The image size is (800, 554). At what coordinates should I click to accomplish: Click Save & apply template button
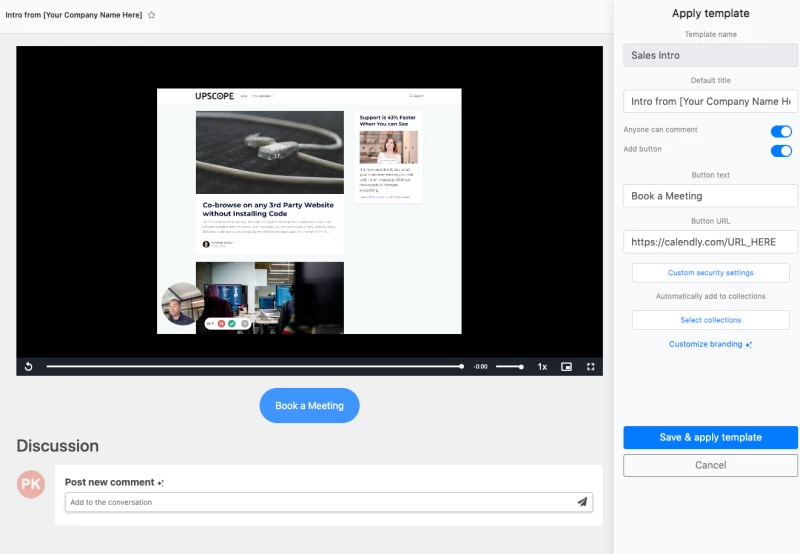710,437
